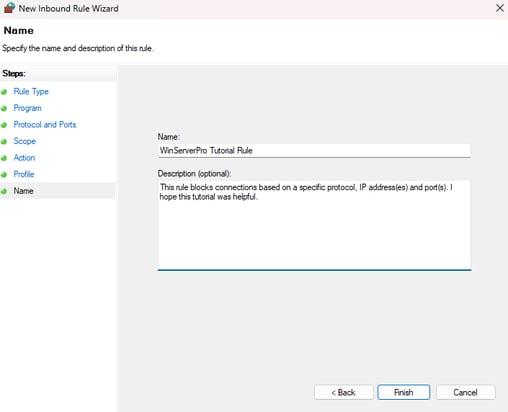Viewport: 508px width, 412px height.
Task: Click the green bullet beside Action
Action: click(4, 158)
